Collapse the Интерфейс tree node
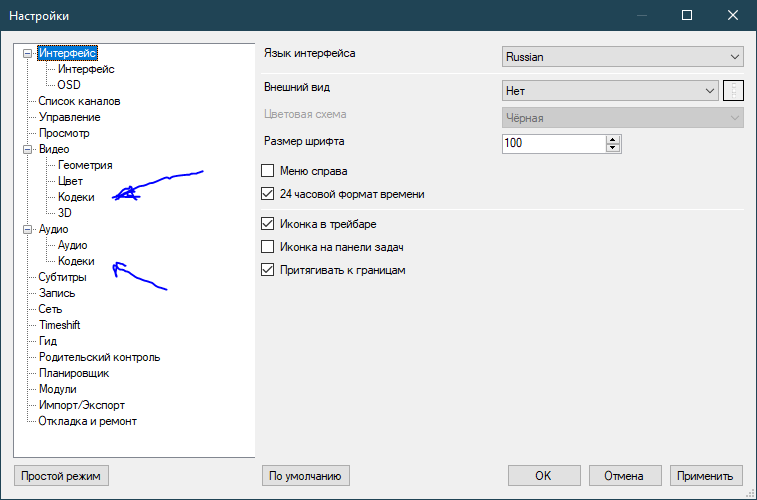757x500 pixels. click(x=28, y=53)
